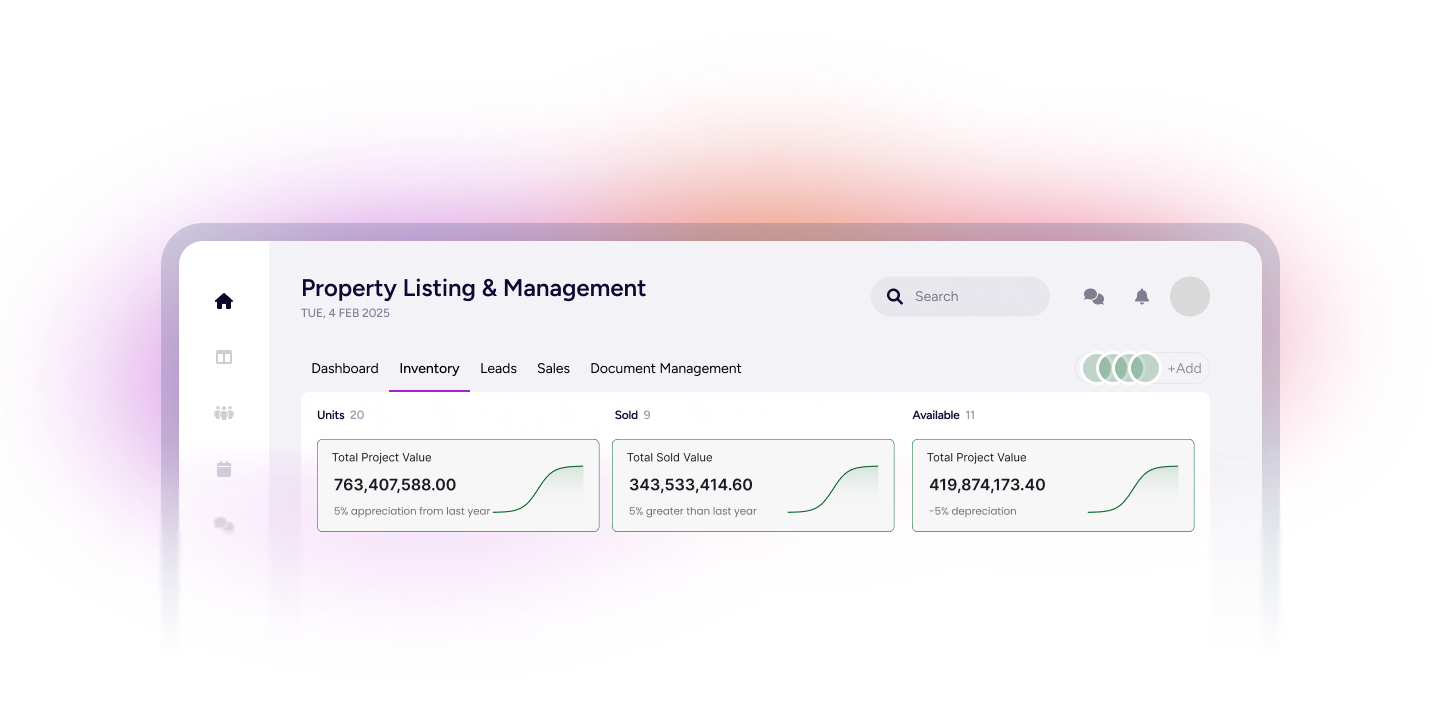This screenshot has height=718, width=1440.
Task: Select the Total Project Value card under Units
Action: (x=457, y=485)
